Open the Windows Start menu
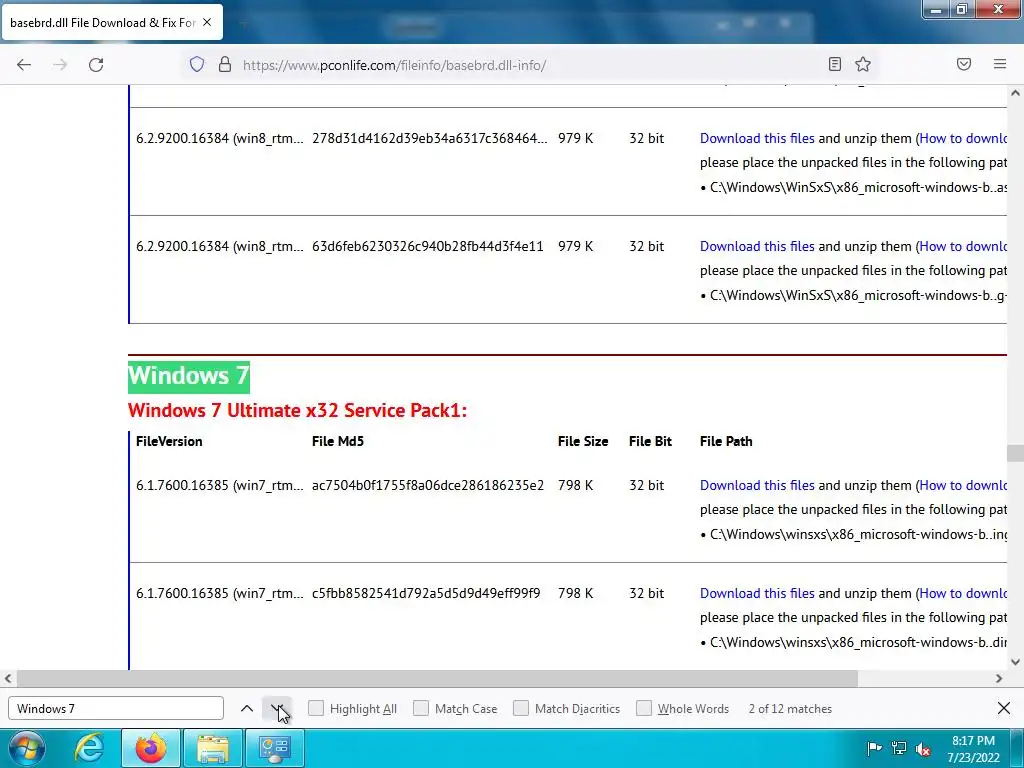The height and width of the screenshot is (768, 1024). [x=25, y=748]
